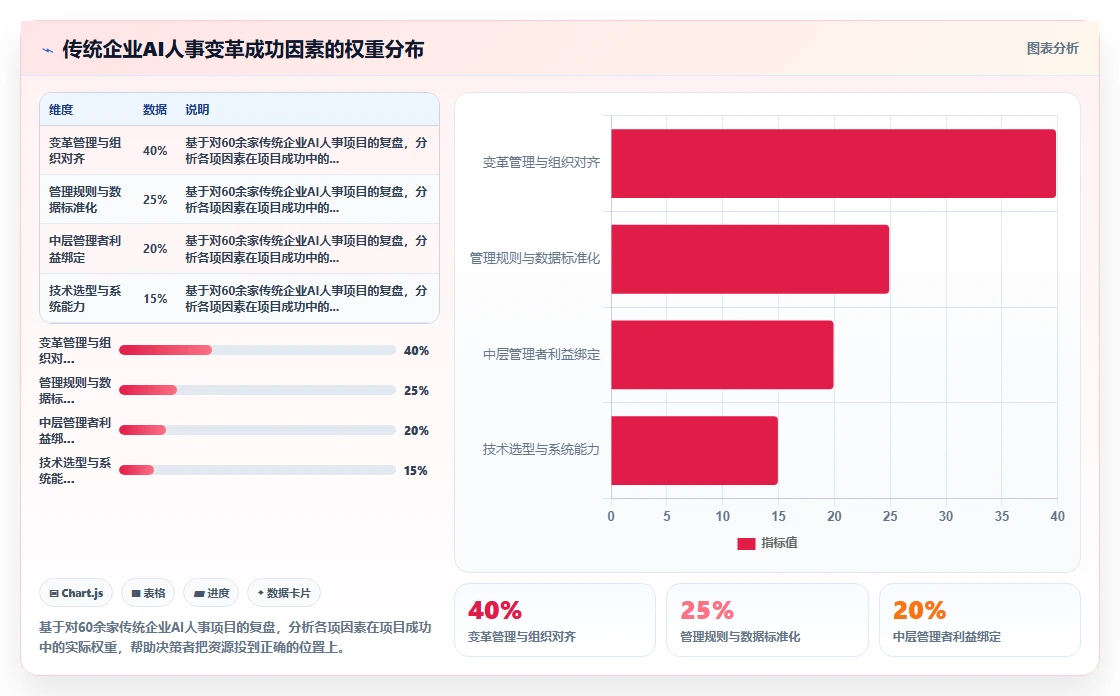Select the 进度 tag chip
The image size is (1120, 696).
[x=211, y=593]
